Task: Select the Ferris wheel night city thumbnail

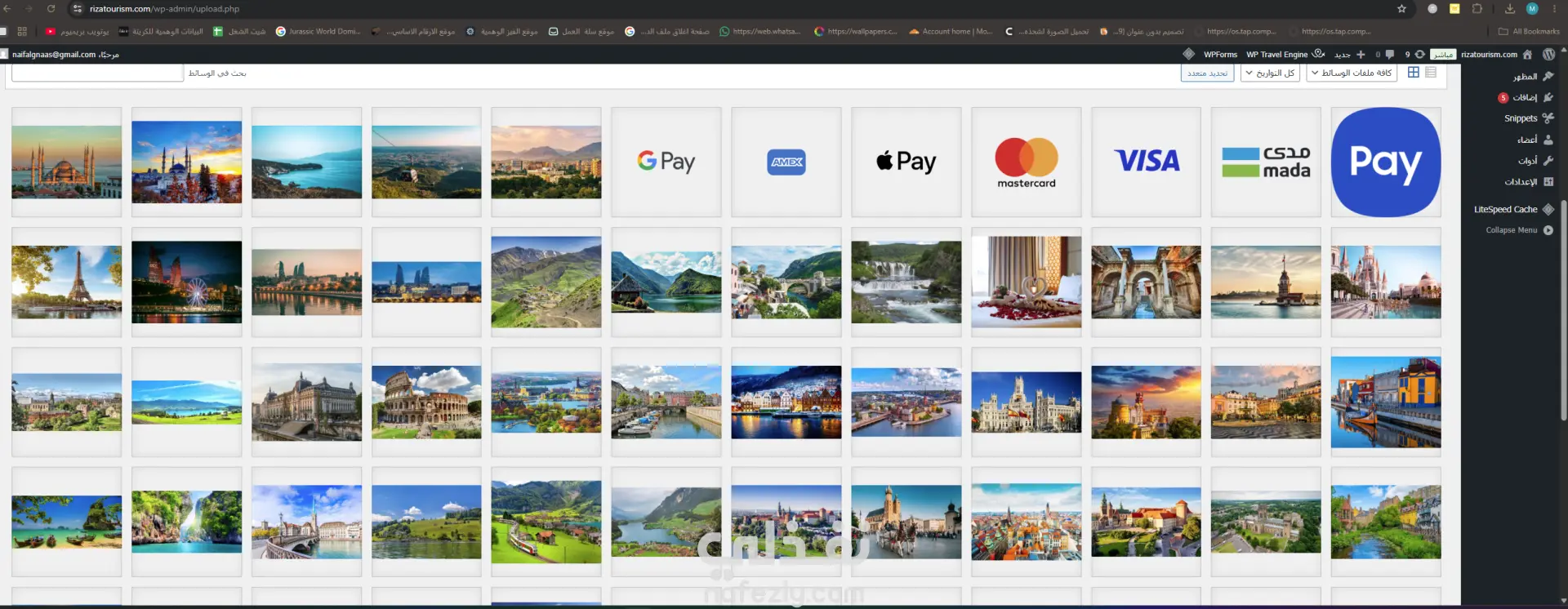Action: 187,282
